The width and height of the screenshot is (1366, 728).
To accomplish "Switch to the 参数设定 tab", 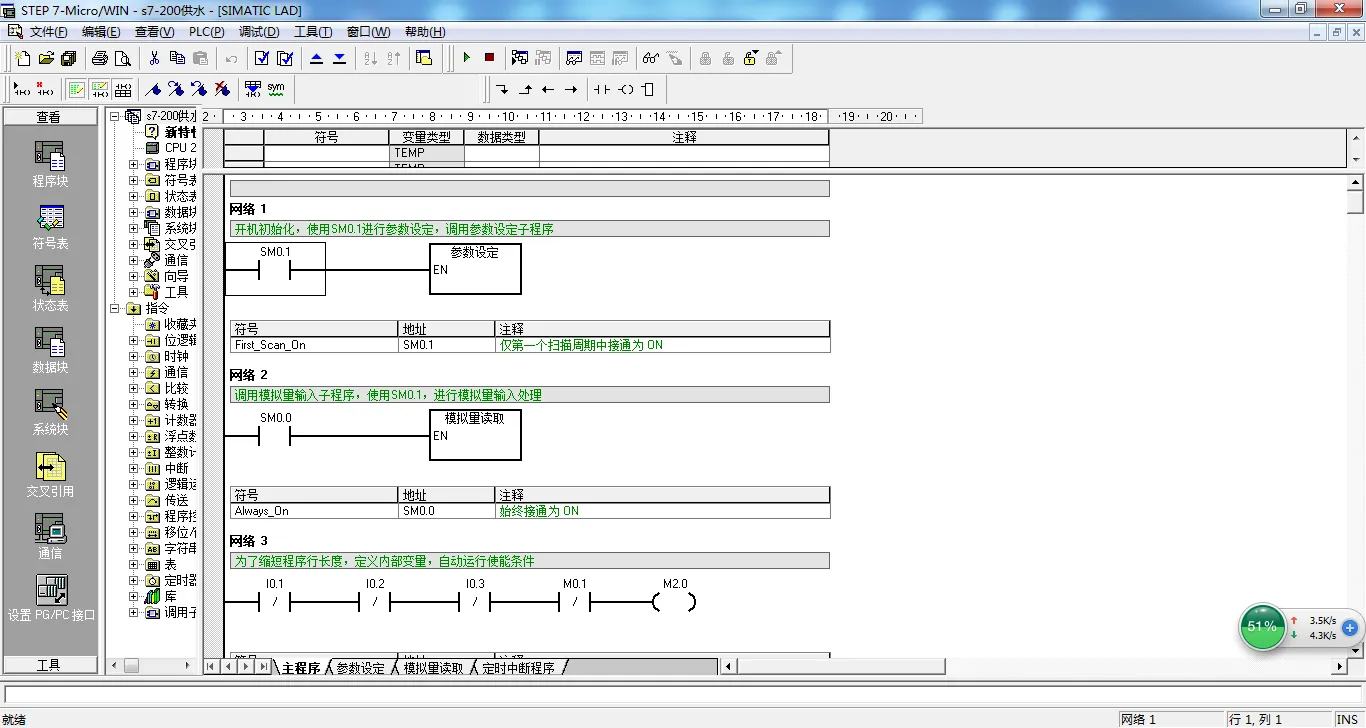I will click(x=360, y=668).
